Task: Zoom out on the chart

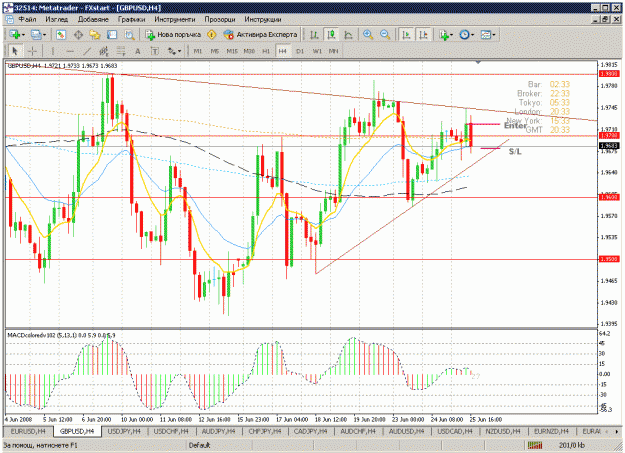Action: pyautogui.click(x=385, y=35)
